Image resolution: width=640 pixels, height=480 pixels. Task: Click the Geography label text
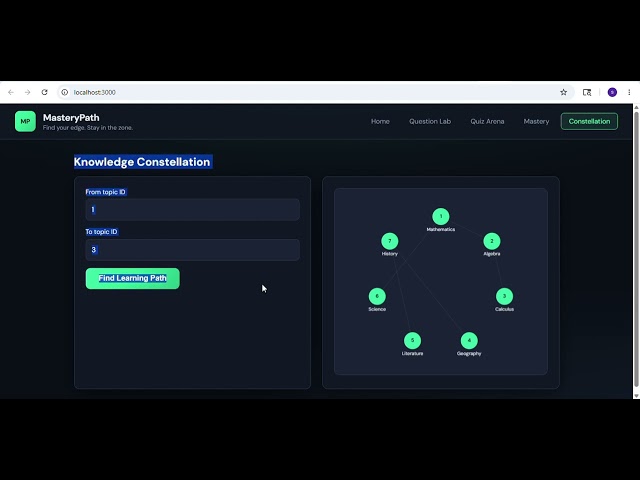click(469, 353)
